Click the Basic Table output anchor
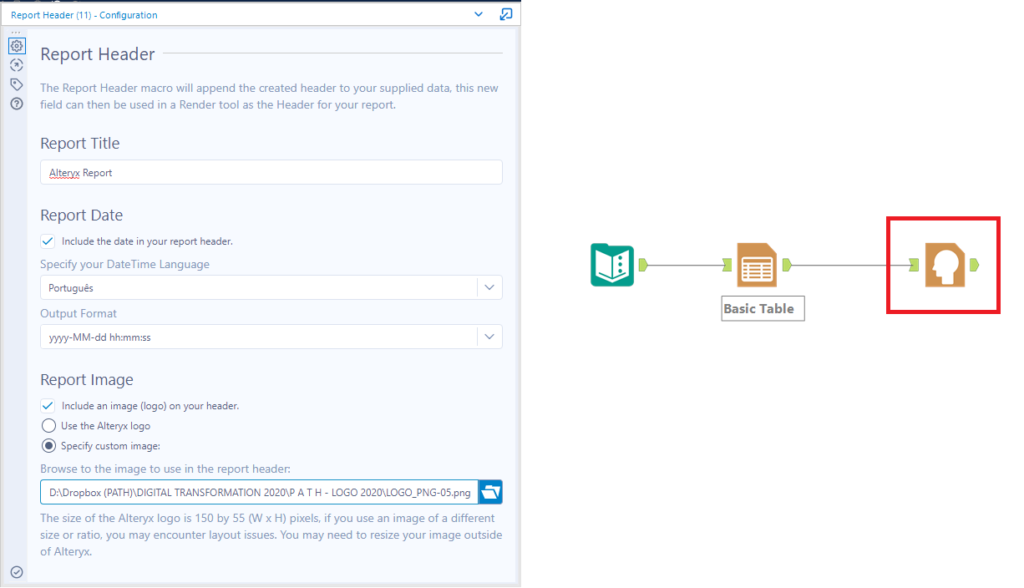This screenshot has width=1024, height=588. pyautogui.click(x=787, y=265)
